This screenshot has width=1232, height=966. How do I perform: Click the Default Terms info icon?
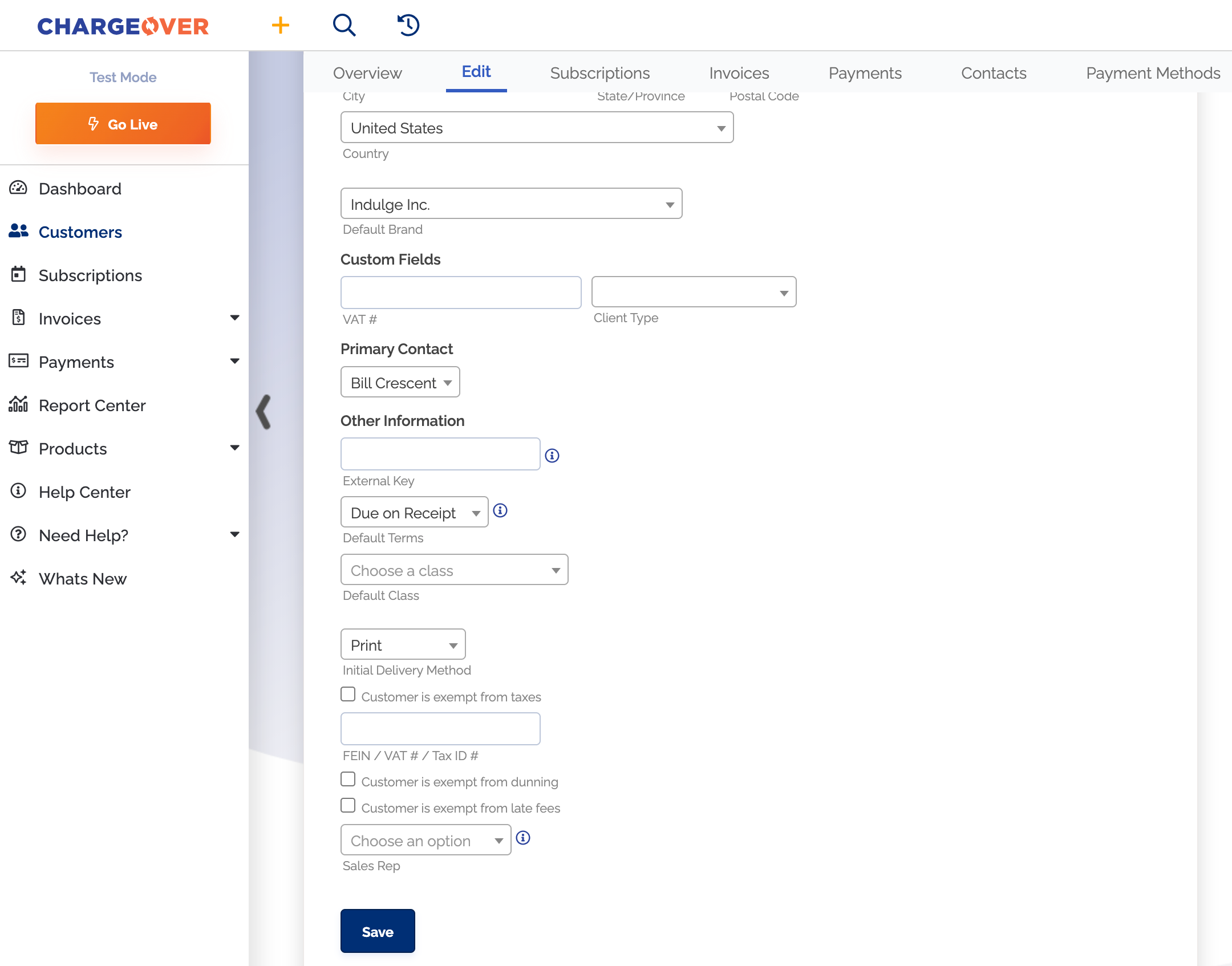500,510
